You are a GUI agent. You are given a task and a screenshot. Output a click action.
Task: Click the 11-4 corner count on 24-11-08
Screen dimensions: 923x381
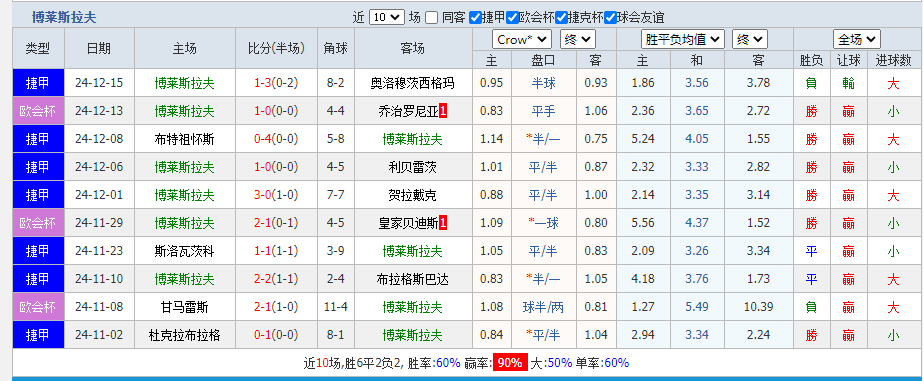336,307
